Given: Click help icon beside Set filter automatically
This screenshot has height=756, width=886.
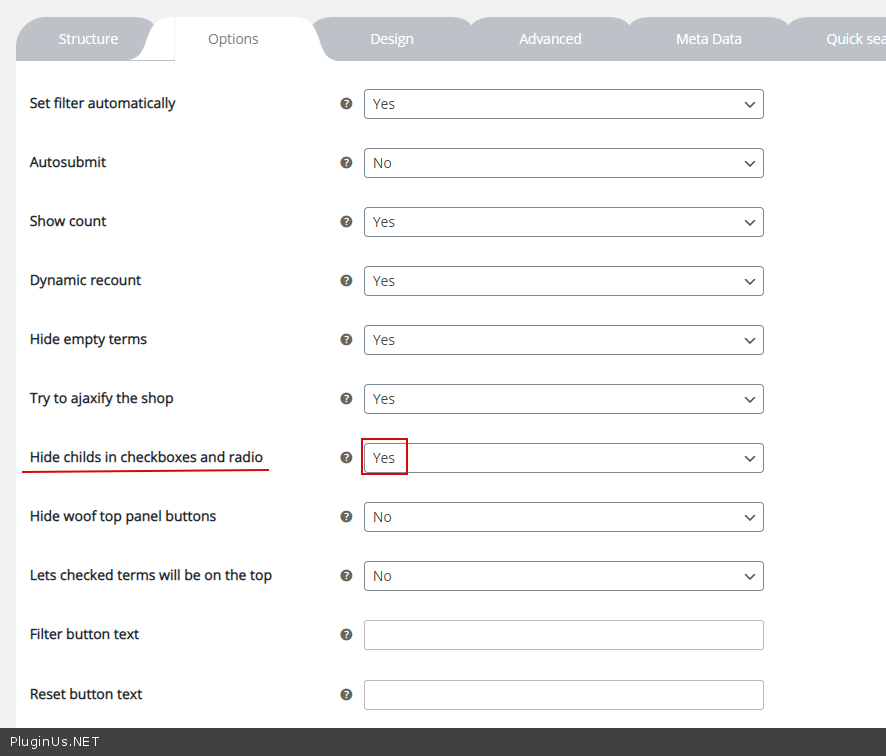Looking at the screenshot, I should (x=346, y=103).
